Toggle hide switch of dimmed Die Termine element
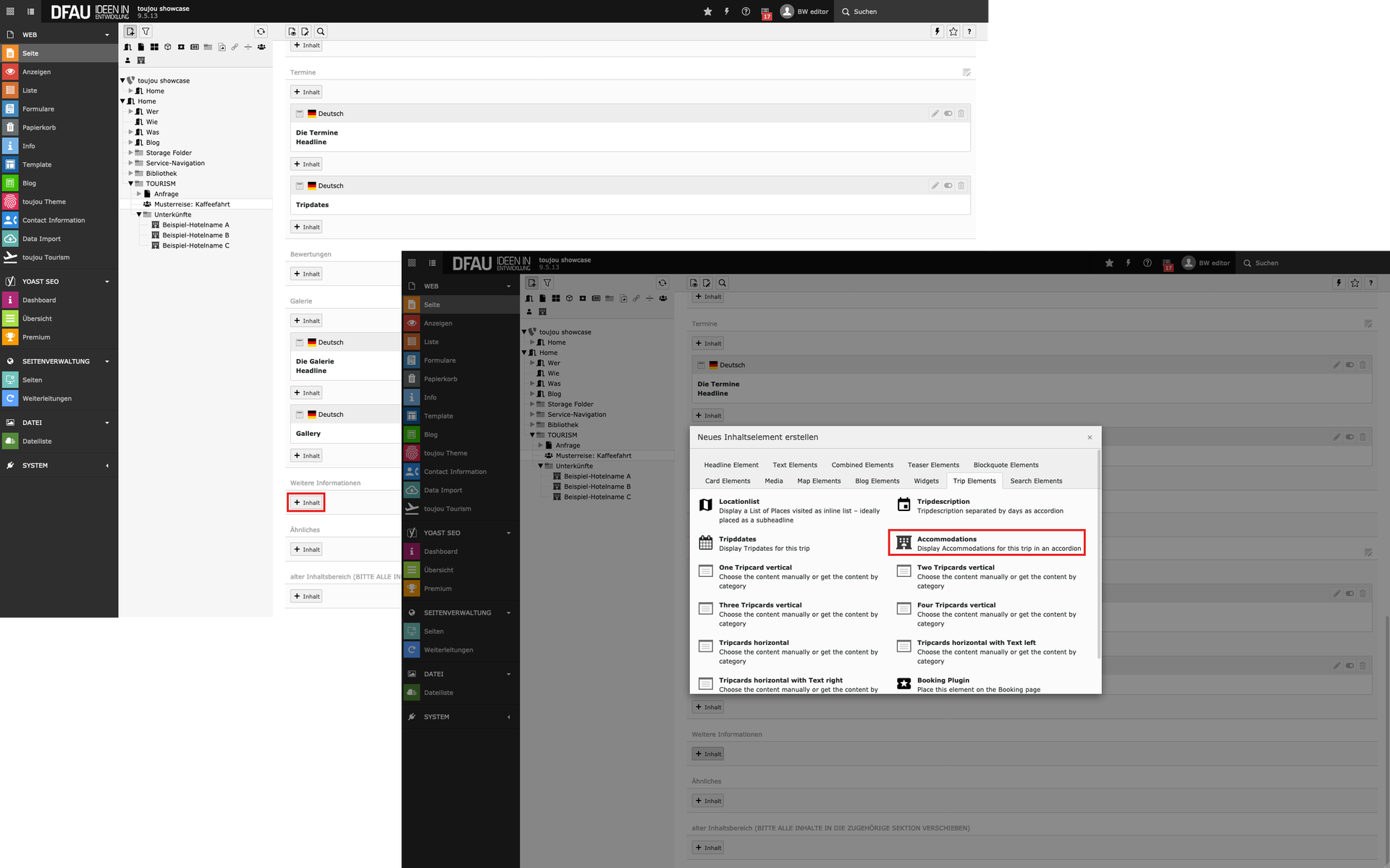 (x=1349, y=365)
